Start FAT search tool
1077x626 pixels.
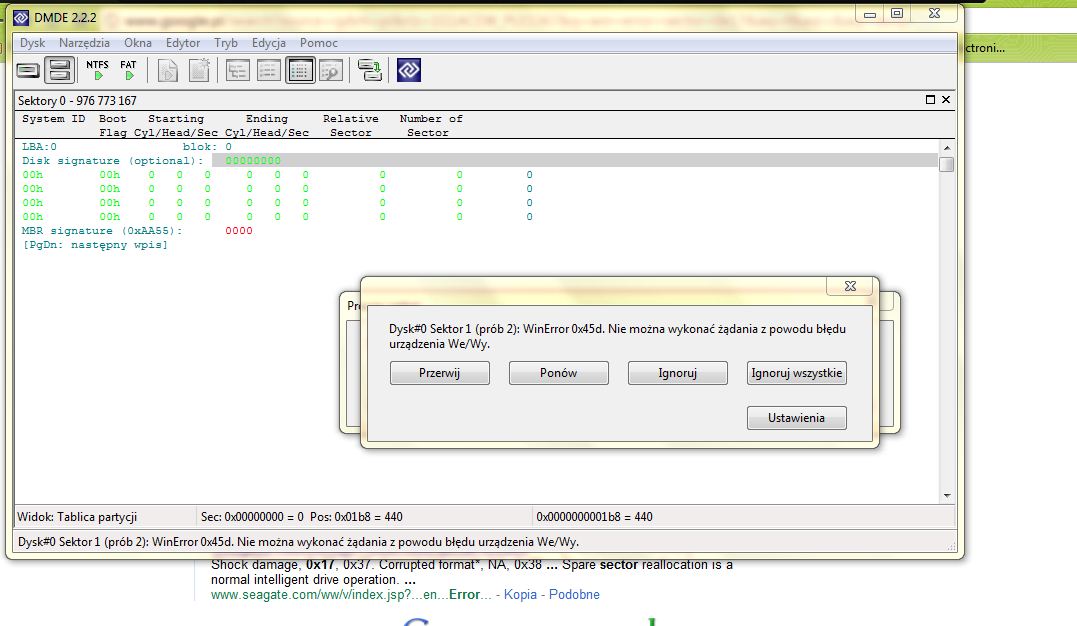pyautogui.click(x=128, y=70)
